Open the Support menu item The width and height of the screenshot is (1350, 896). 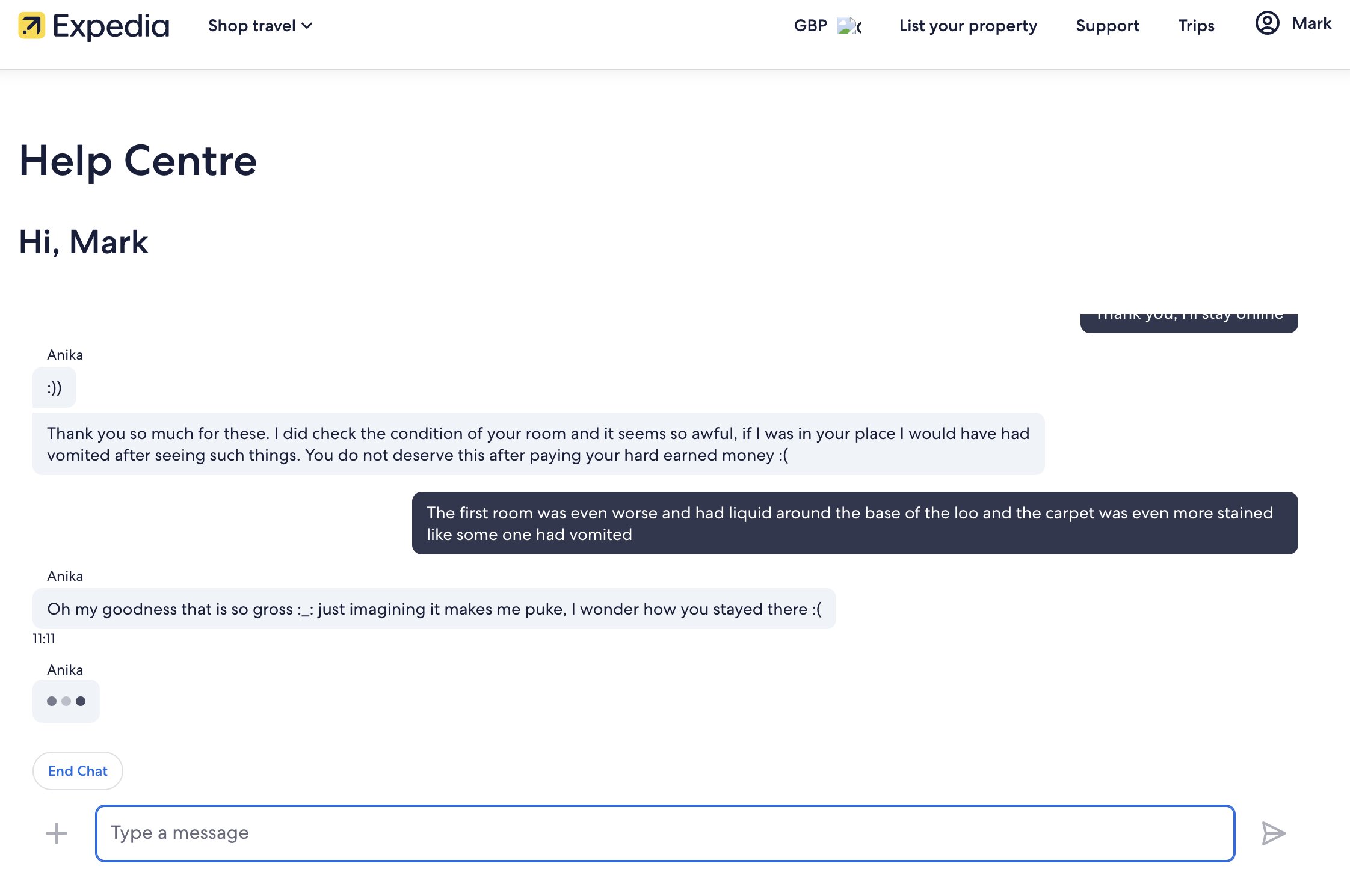[x=1108, y=26]
